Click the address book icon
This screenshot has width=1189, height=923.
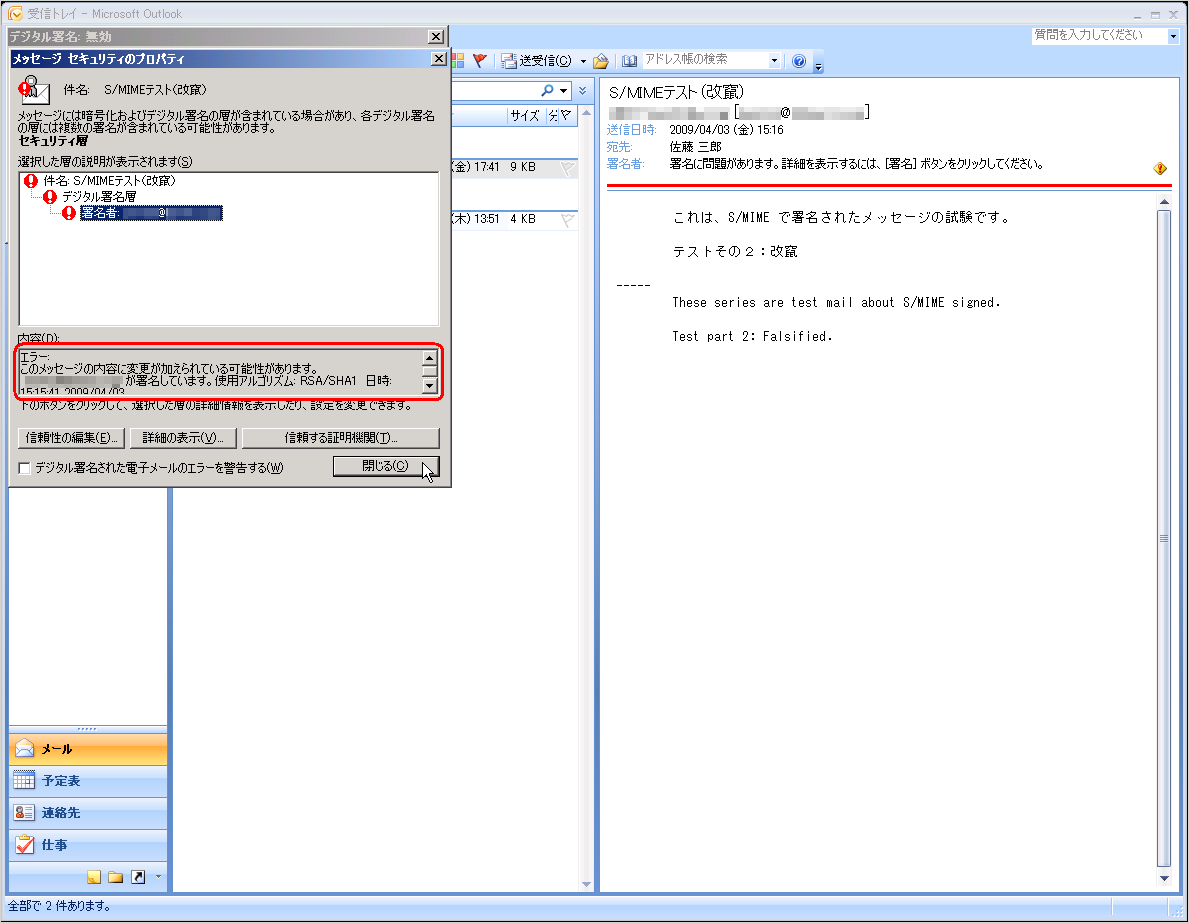pos(629,61)
